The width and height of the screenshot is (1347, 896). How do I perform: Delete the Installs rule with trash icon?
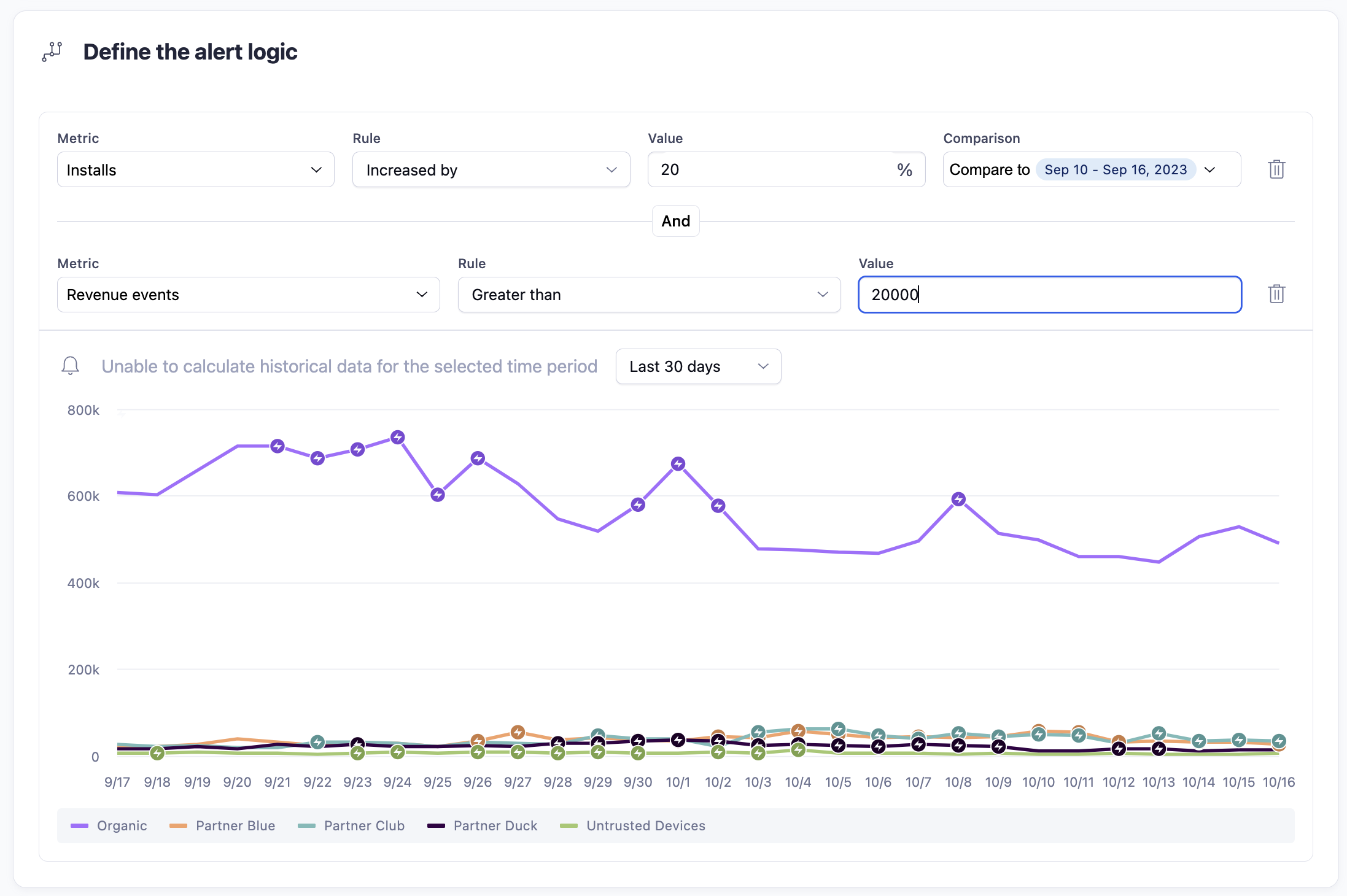[1276, 169]
